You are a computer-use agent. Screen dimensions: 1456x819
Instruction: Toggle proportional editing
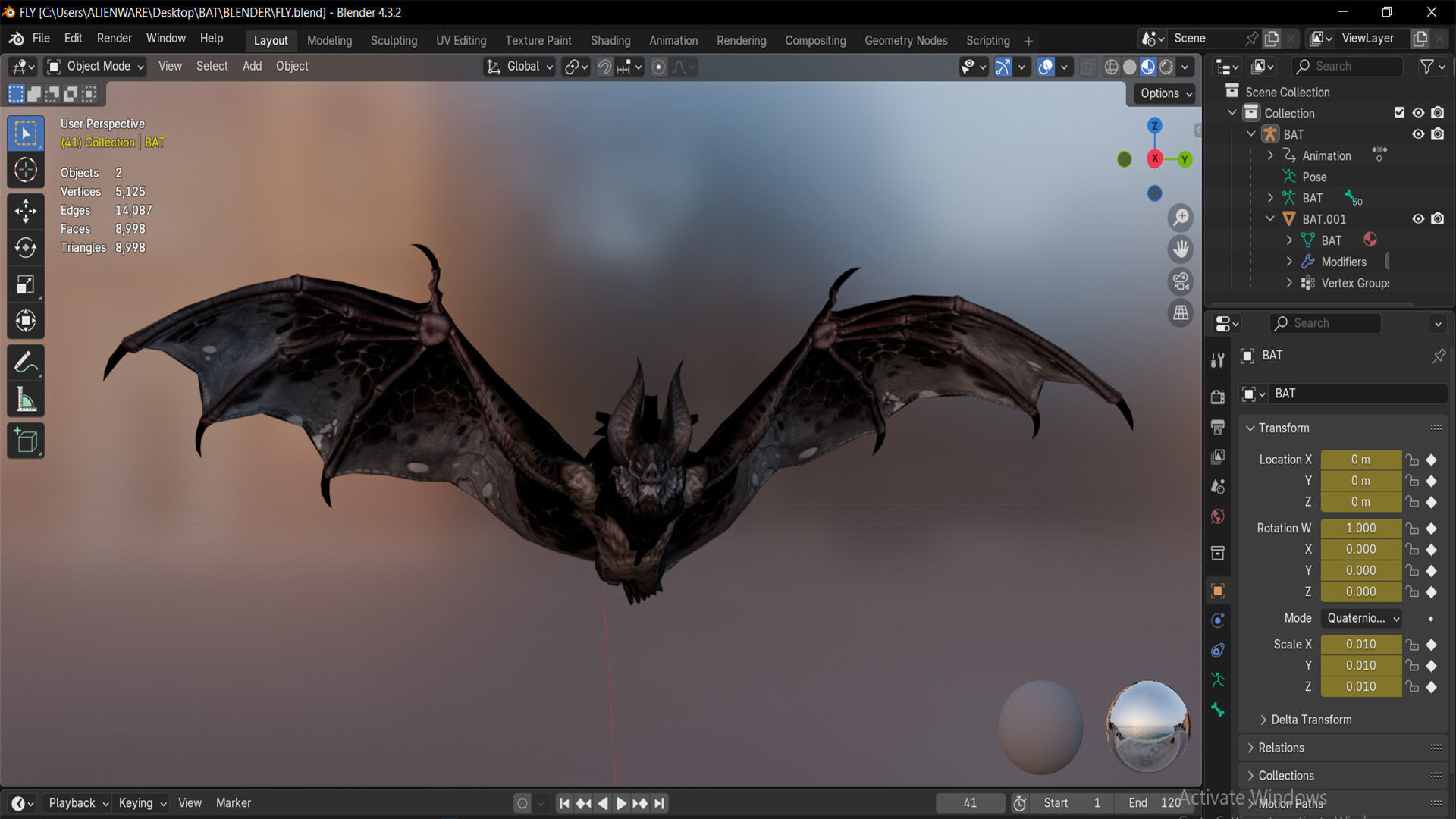658,67
